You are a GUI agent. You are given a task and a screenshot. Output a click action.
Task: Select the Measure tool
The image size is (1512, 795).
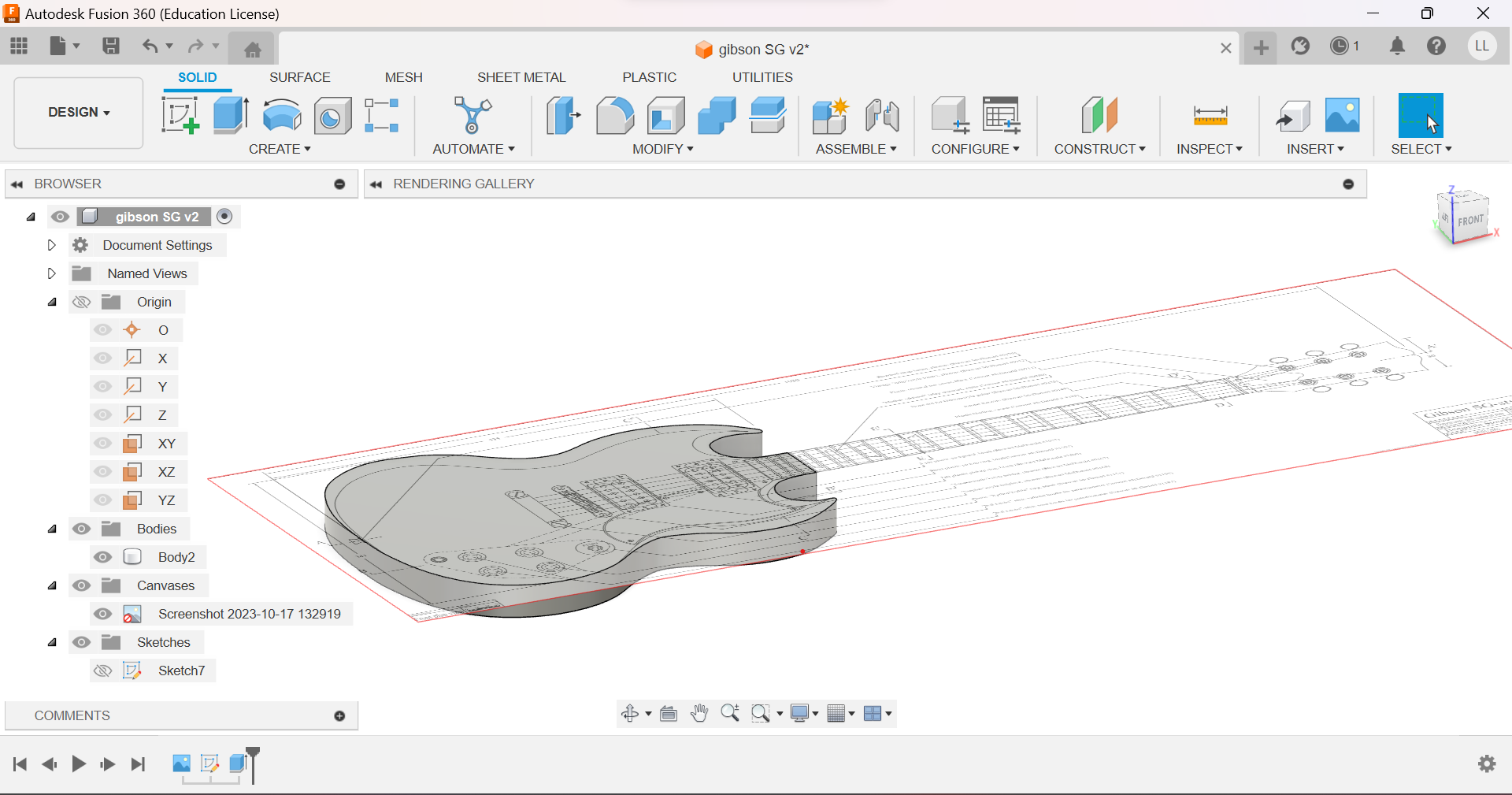(1210, 115)
